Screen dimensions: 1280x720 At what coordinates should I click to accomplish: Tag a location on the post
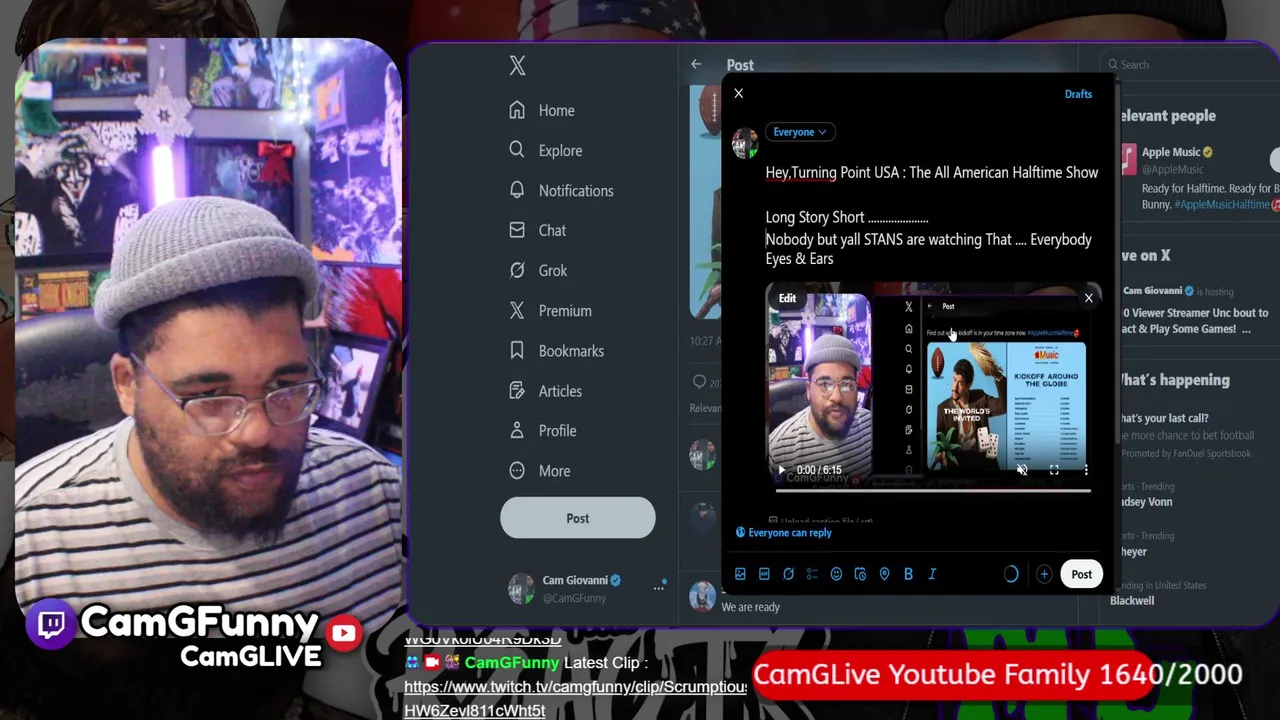pos(884,574)
